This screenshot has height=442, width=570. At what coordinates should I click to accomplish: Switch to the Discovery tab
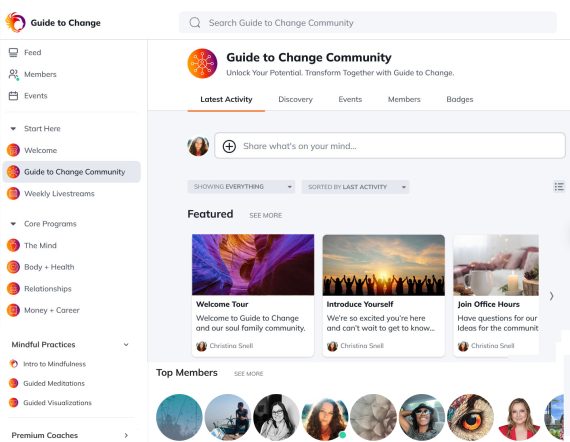(295, 99)
